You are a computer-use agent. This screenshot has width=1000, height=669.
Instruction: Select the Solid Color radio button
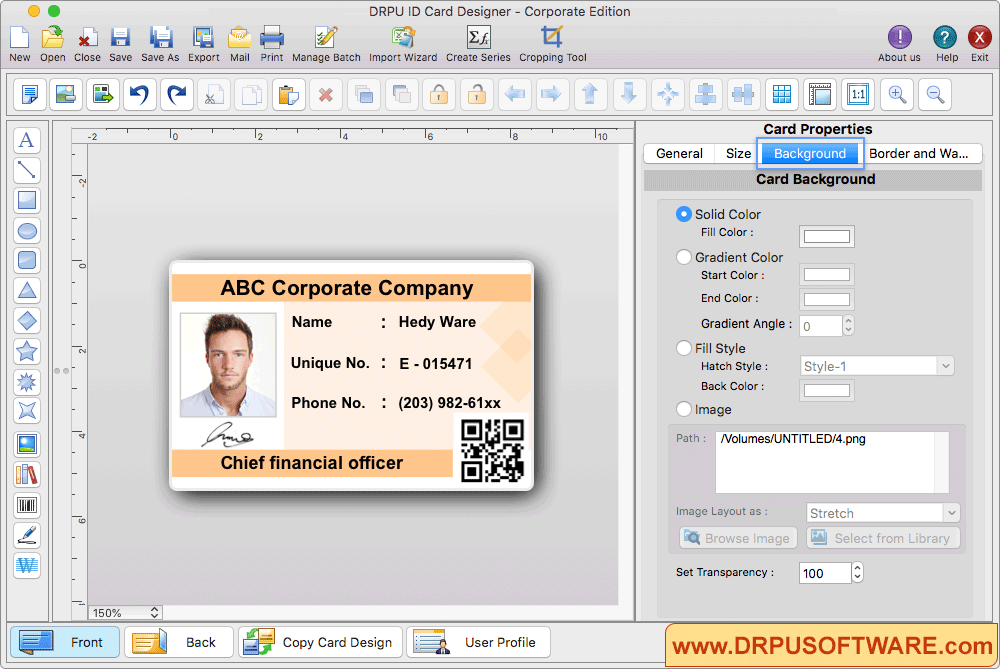pos(683,214)
